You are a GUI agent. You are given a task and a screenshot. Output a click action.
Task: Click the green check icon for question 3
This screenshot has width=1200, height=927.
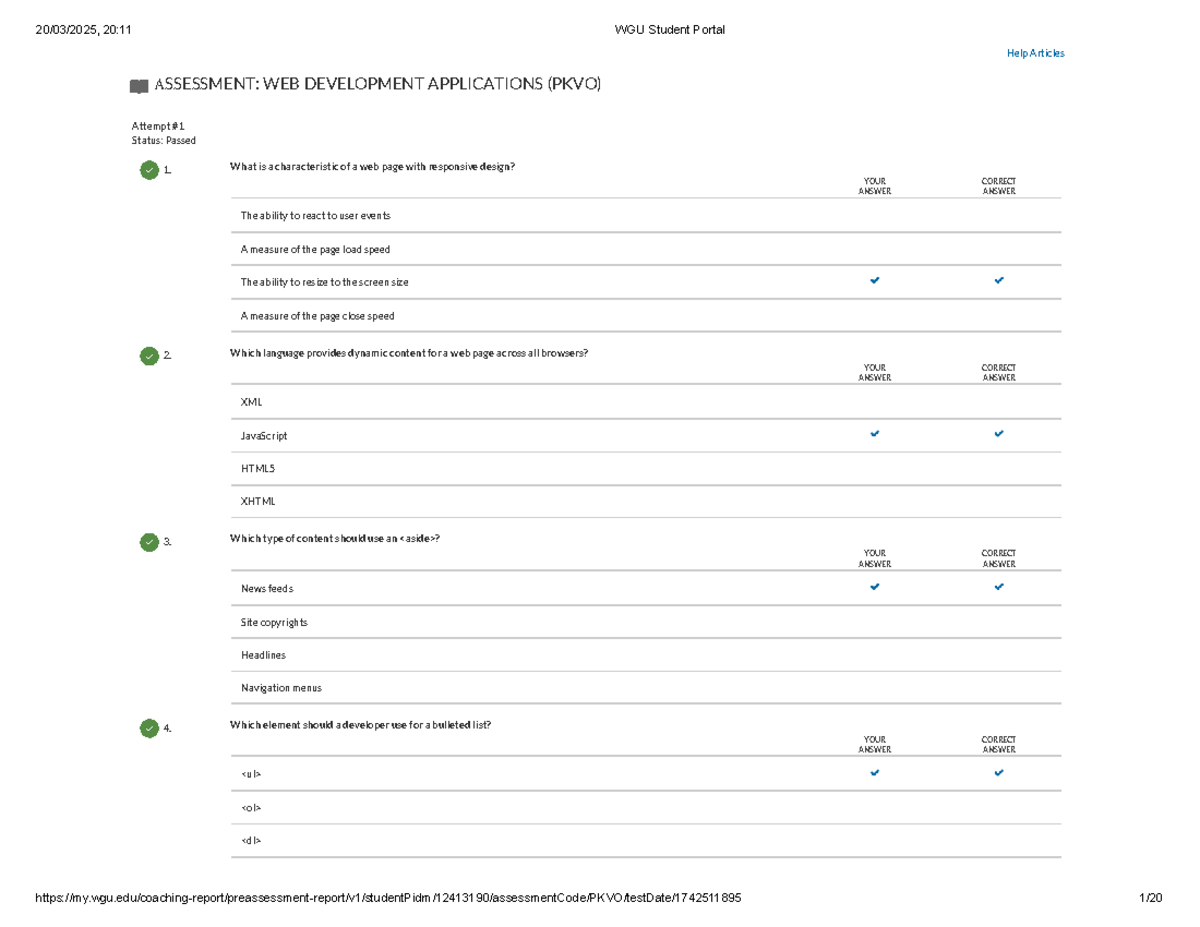pos(149,542)
